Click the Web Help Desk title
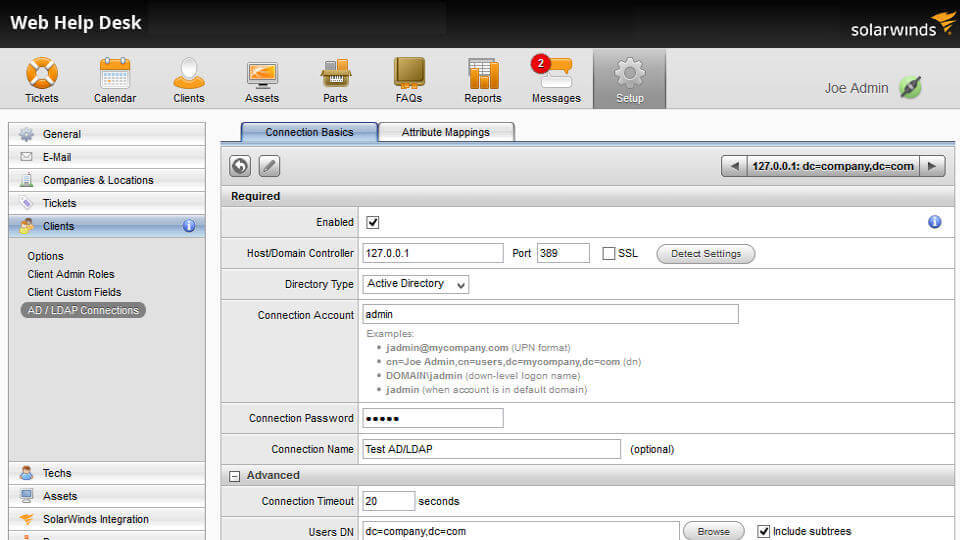The width and height of the screenshot is (960, 540). (76, 23)
